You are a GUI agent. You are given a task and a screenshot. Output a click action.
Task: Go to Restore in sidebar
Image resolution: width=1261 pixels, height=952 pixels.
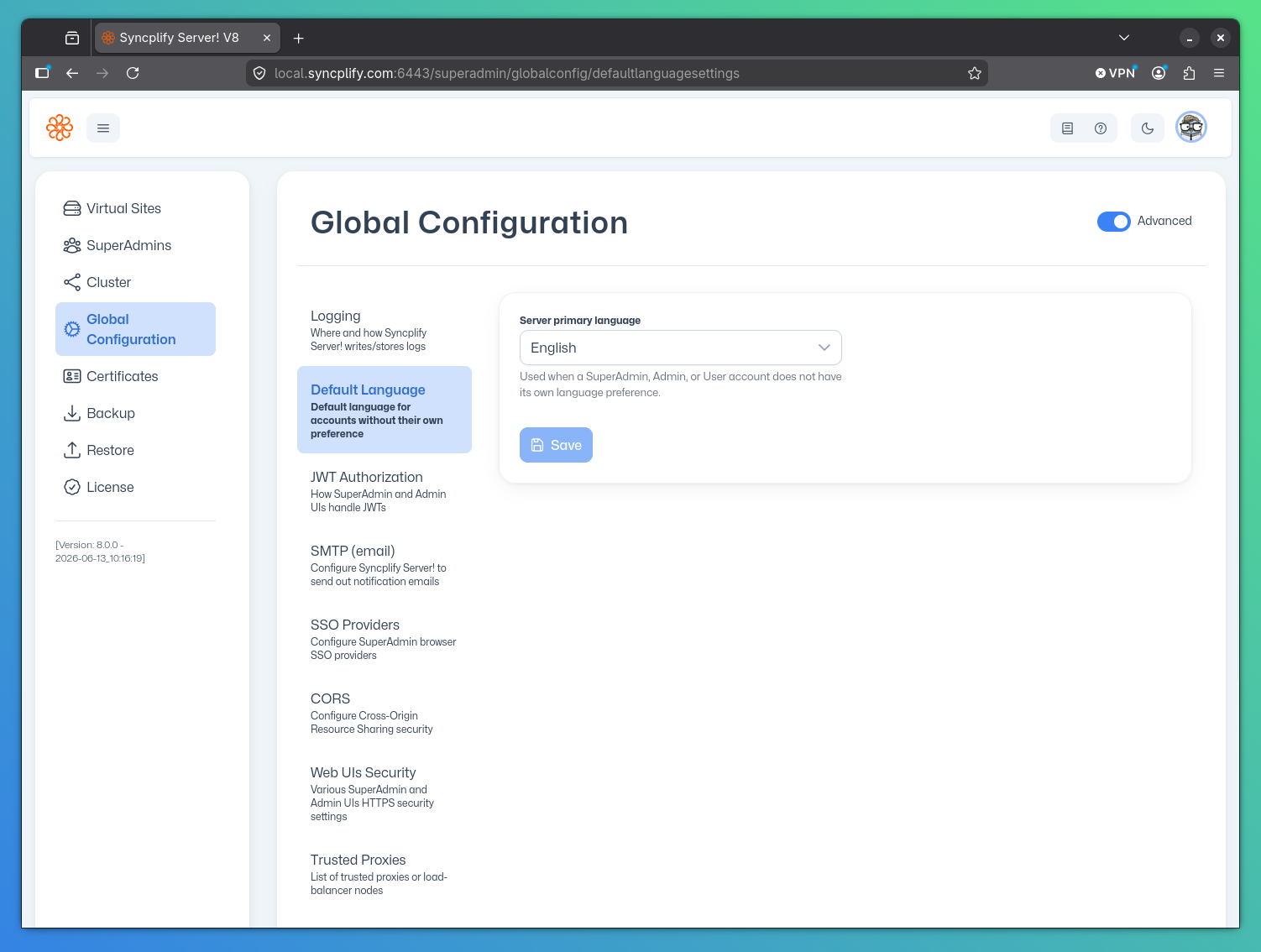[135, 450]
